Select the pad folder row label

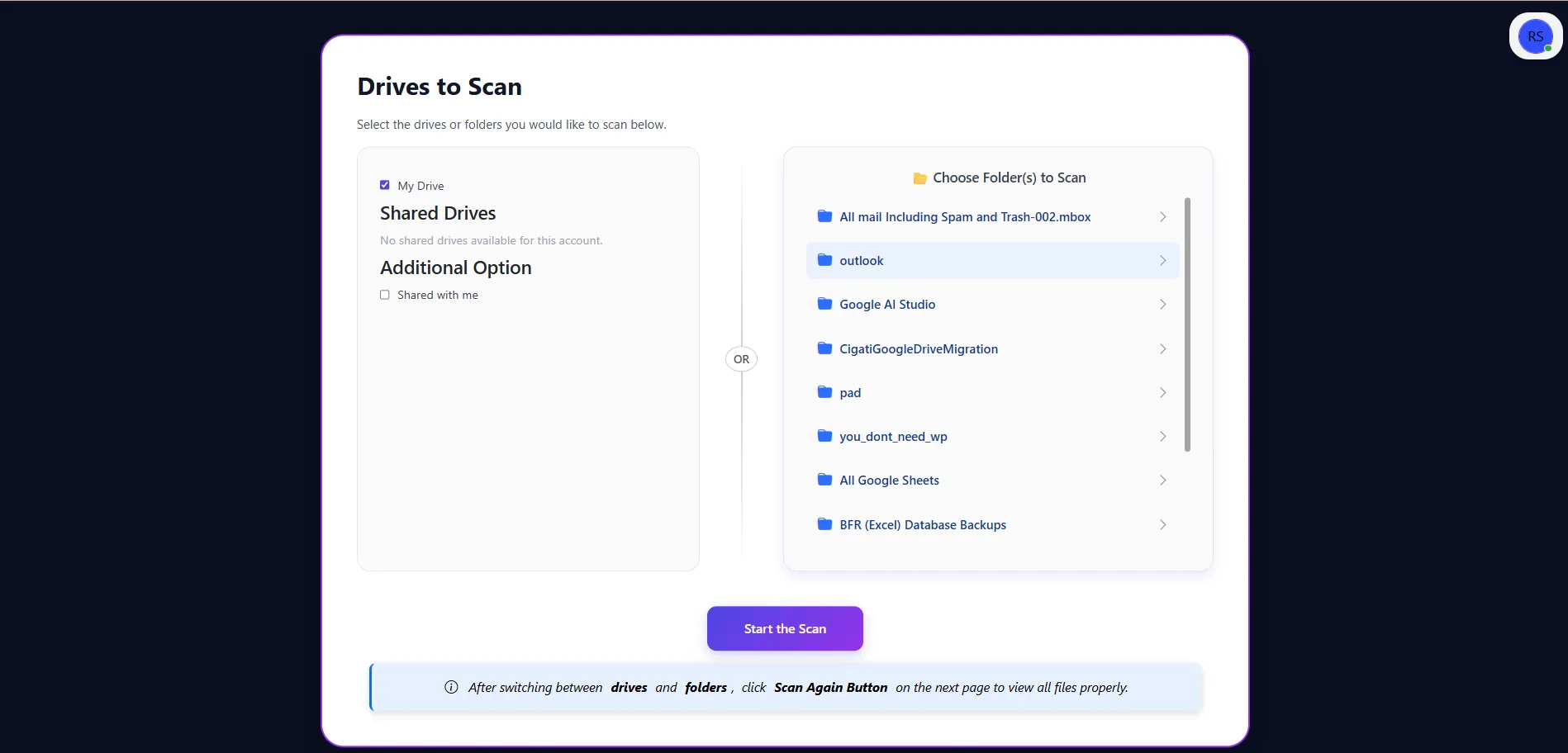tap(850, 393)
